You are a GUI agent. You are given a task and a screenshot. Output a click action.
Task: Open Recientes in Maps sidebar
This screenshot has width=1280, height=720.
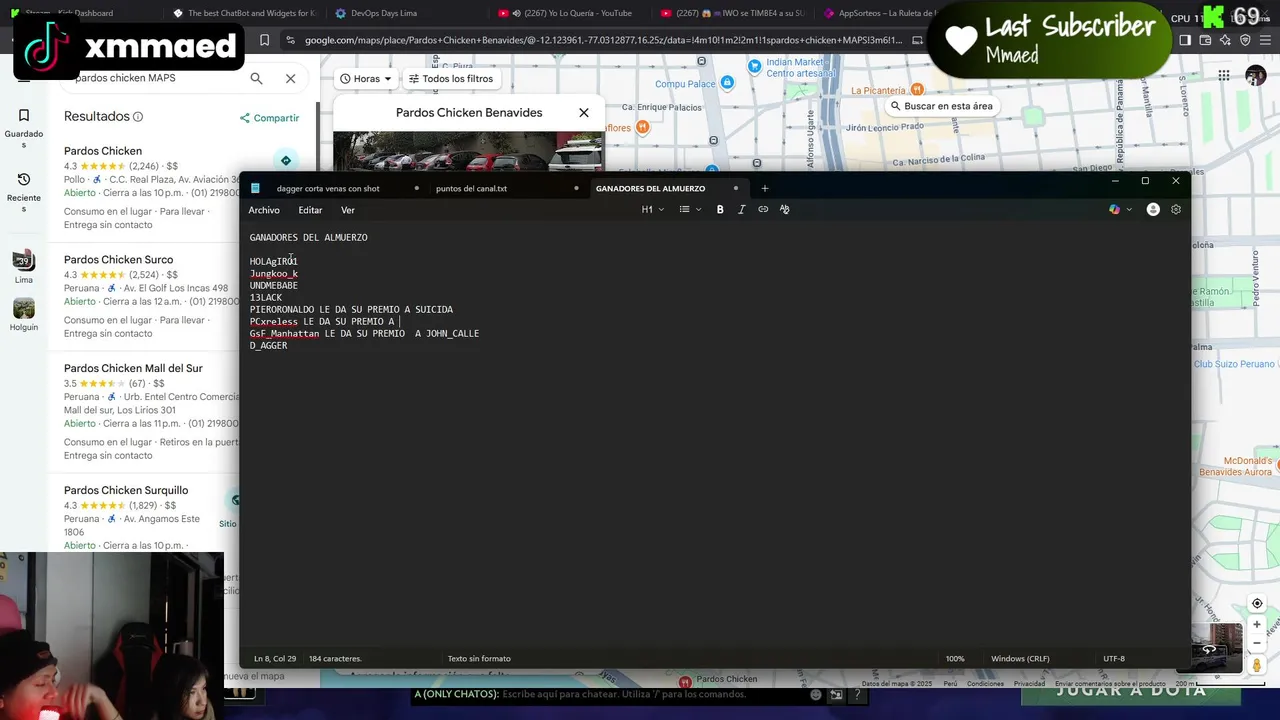24,192
